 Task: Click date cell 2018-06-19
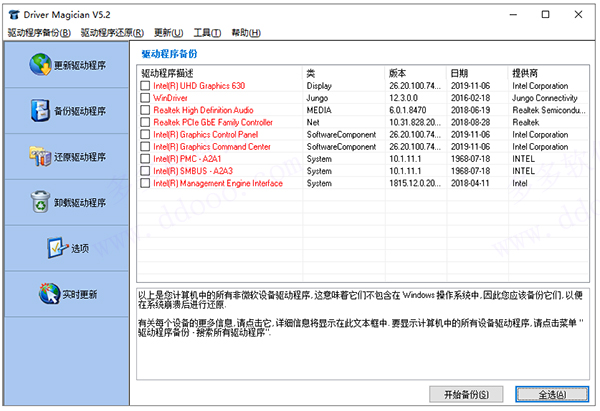(x=470, y=110)
